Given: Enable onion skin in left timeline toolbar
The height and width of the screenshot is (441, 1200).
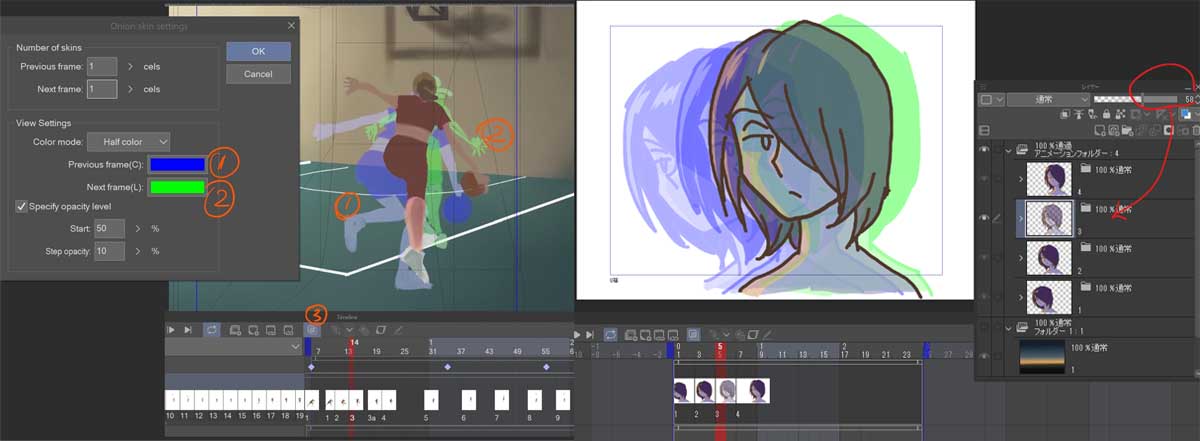Looking at the screenshot, I should (313, 330).
